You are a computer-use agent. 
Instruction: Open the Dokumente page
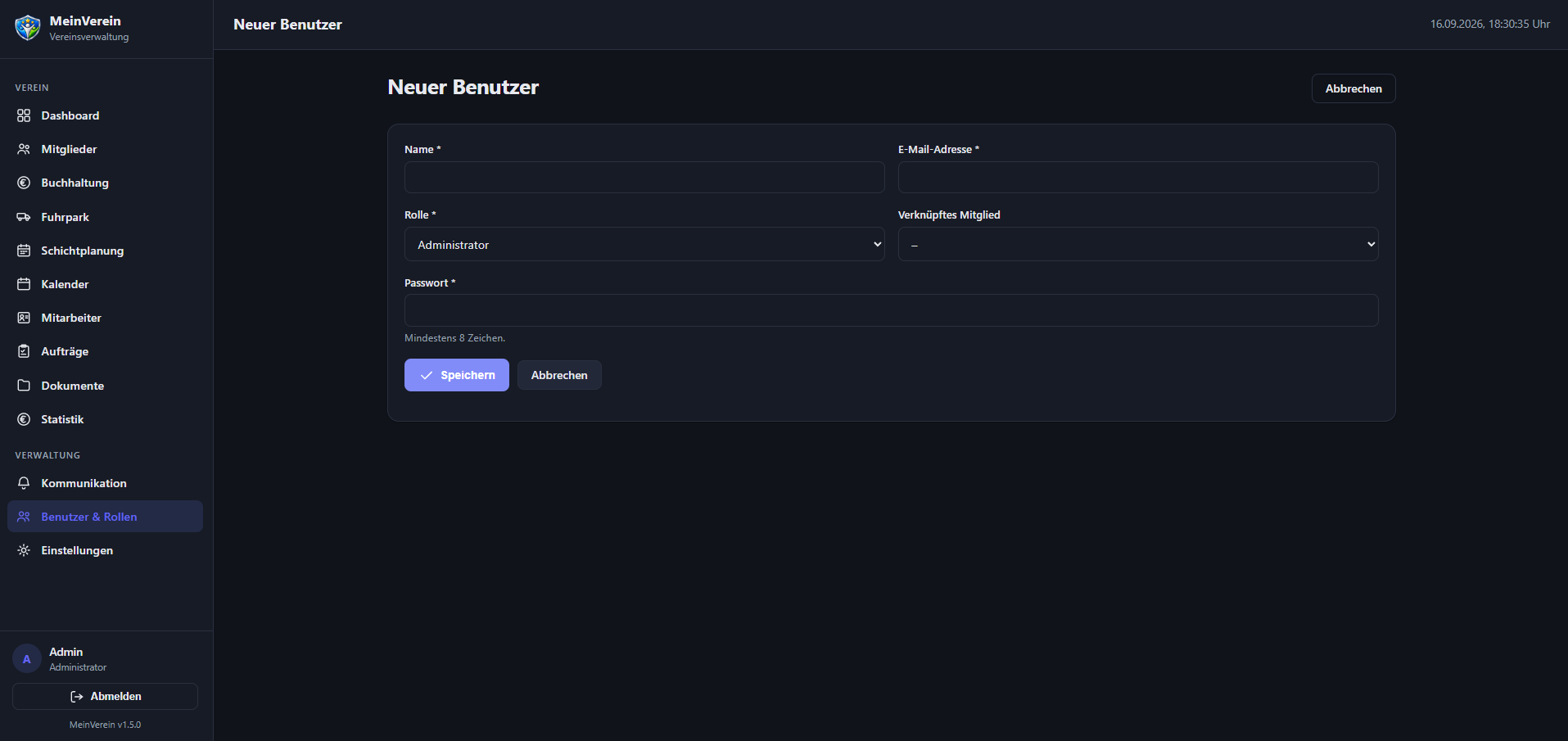point(105,386)
